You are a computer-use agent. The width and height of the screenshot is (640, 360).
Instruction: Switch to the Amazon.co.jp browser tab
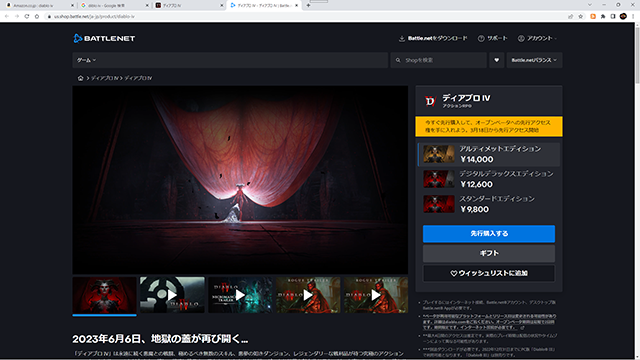40,5
